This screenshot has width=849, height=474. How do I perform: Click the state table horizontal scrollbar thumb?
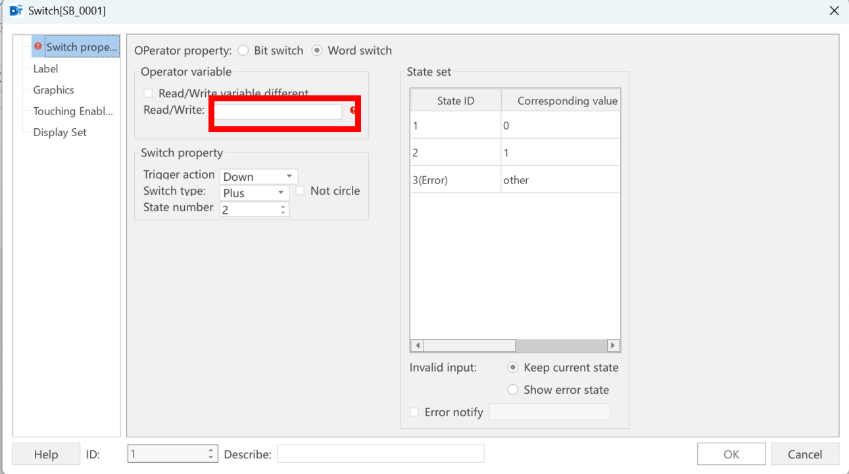(x=469, y=346)
